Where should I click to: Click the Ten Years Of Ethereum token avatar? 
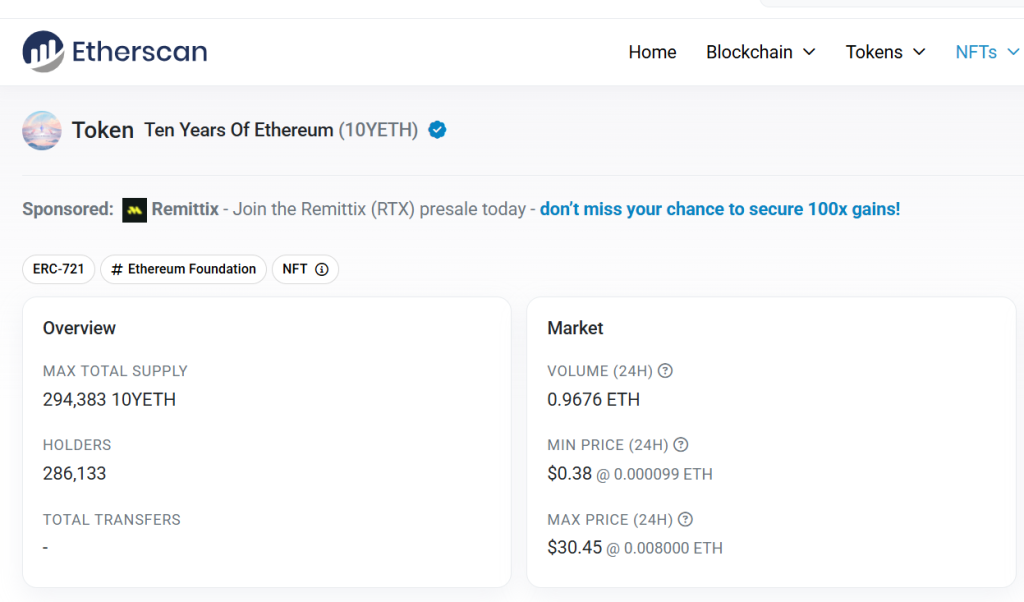coord(42,131)
